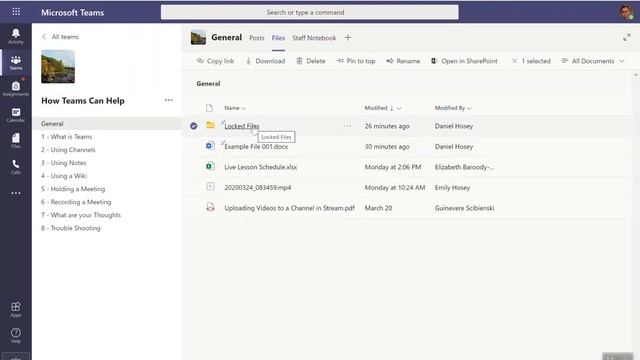Image resolution: width=640 pixels, height=360 pixels.
Task: Open the Staff Notebook tab
Action: point(314,38)
